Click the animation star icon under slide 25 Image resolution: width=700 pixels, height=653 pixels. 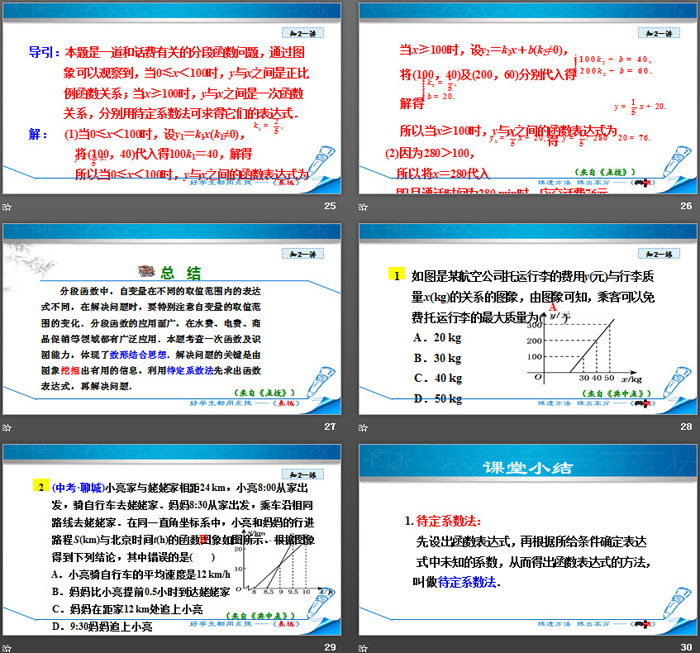7,207
